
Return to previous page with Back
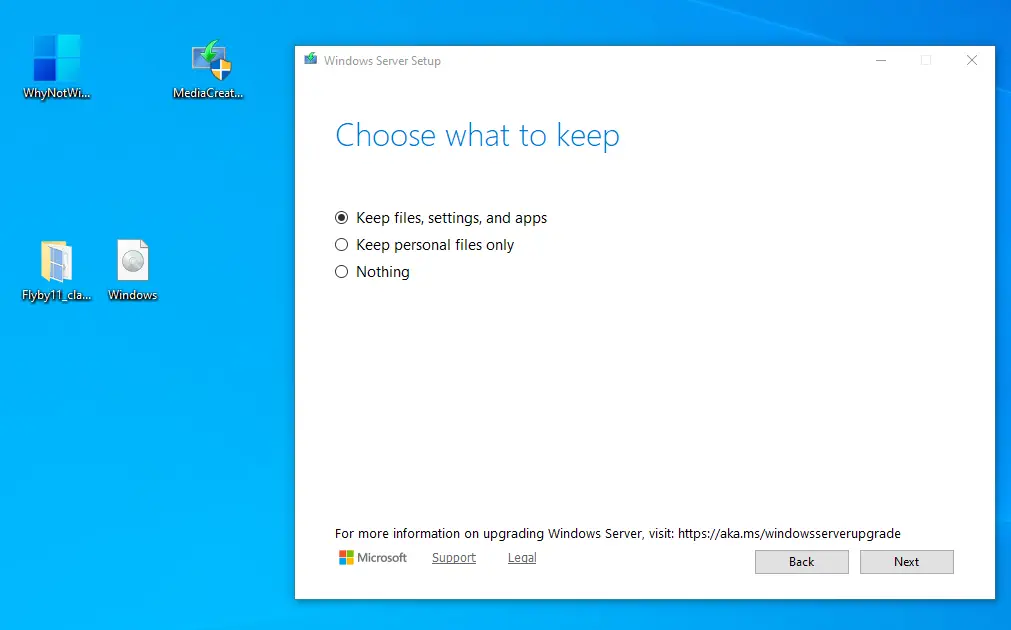[x=801, y=562]
